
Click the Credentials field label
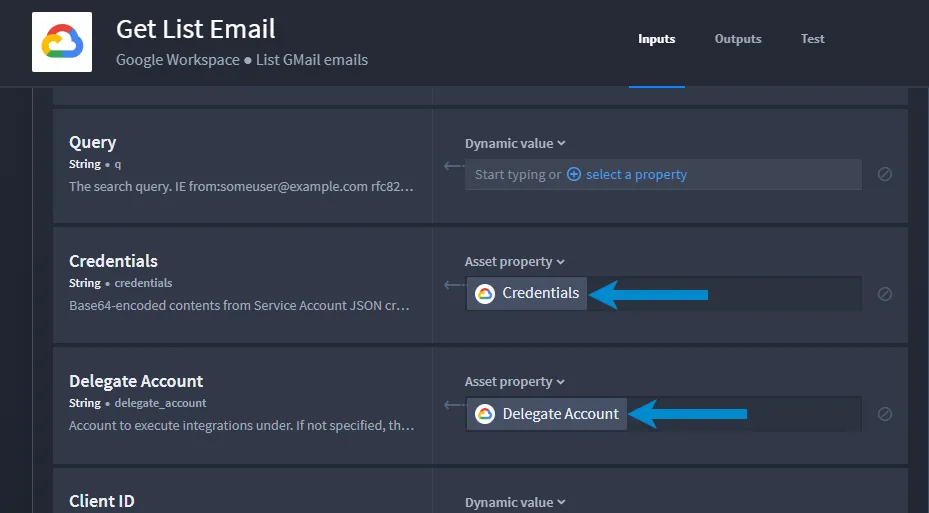[x=113, y=261]
